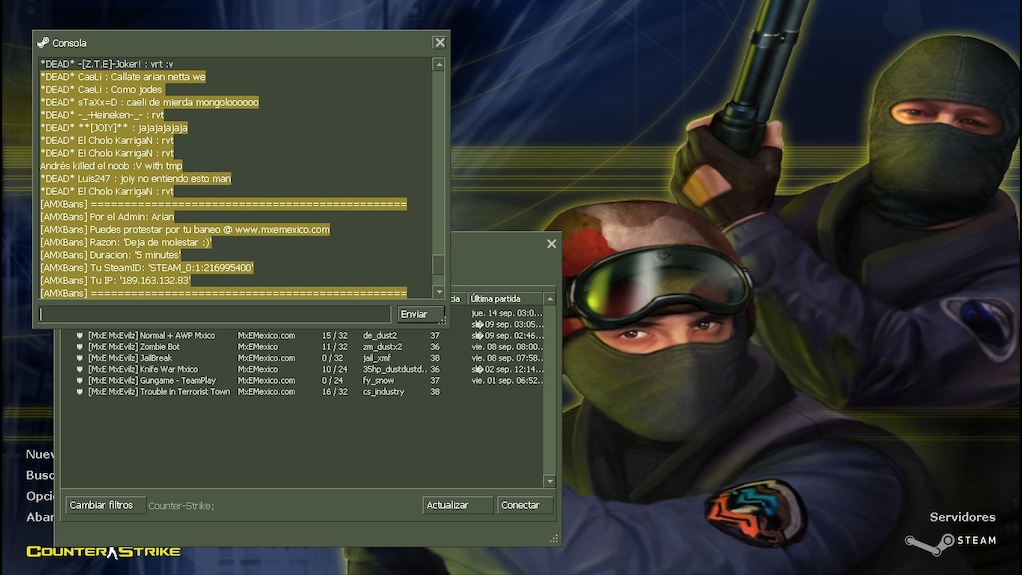Click the VAC shield icon for Normal + AWP Mxico
Image resolution: width=1022 pixels, height=575 pixels.
pos(80,336)
